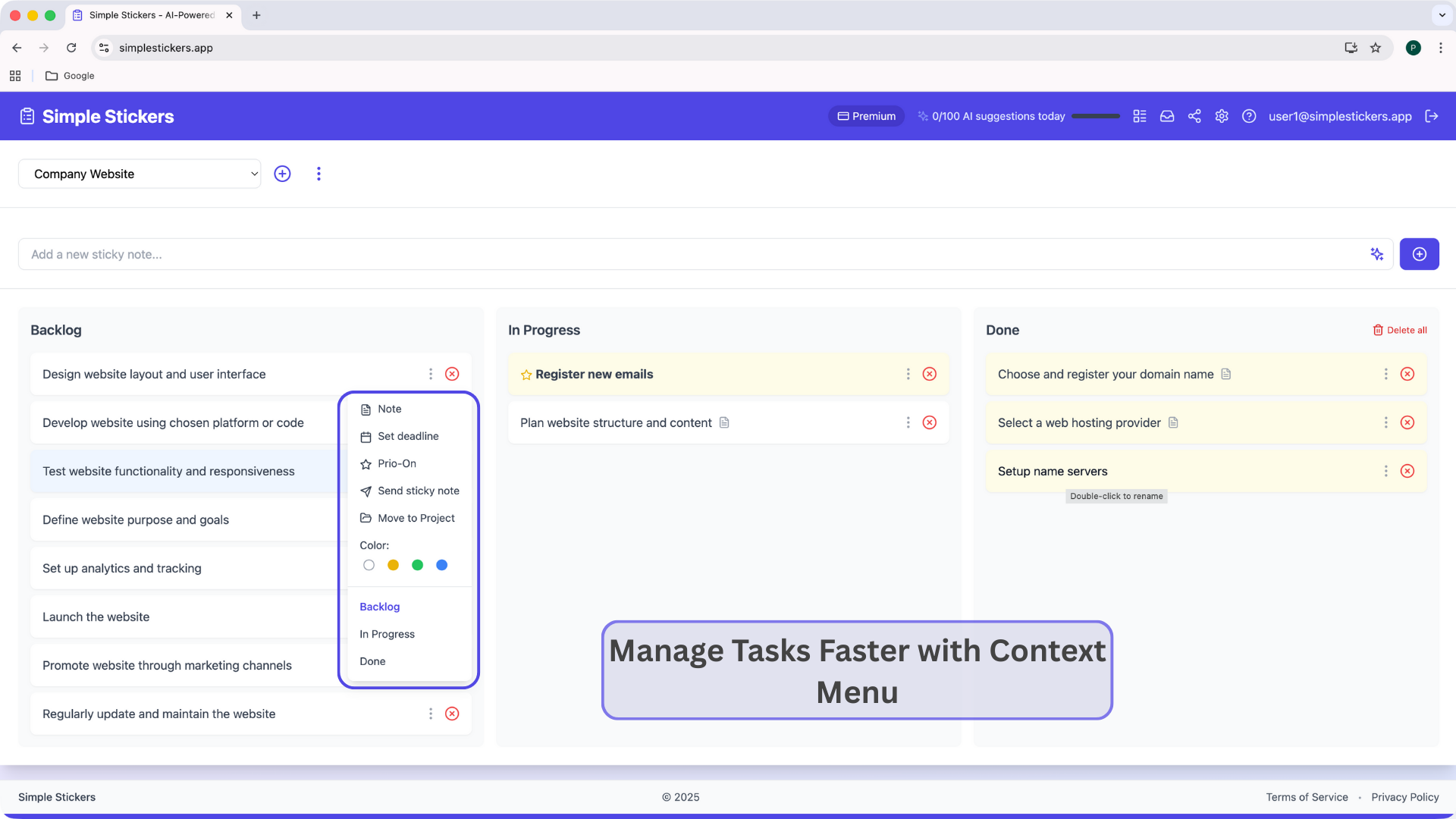Toggle the star on Register new emails
Image resolution: width=1456 pixels, height=819 pixels.
coord(526,374)
